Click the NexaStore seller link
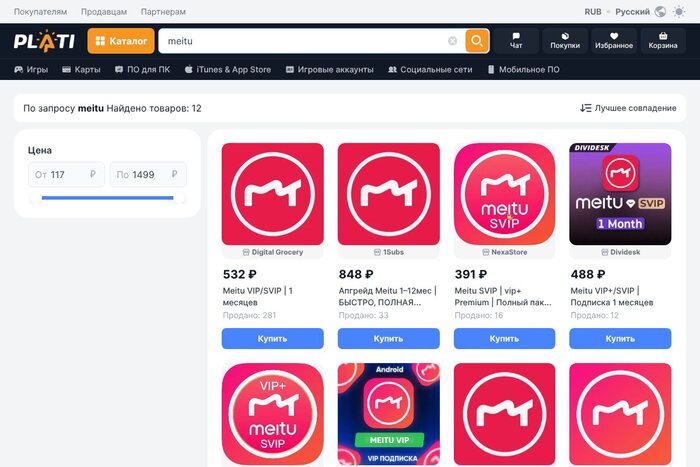700x467 pixels. point(504,252)
